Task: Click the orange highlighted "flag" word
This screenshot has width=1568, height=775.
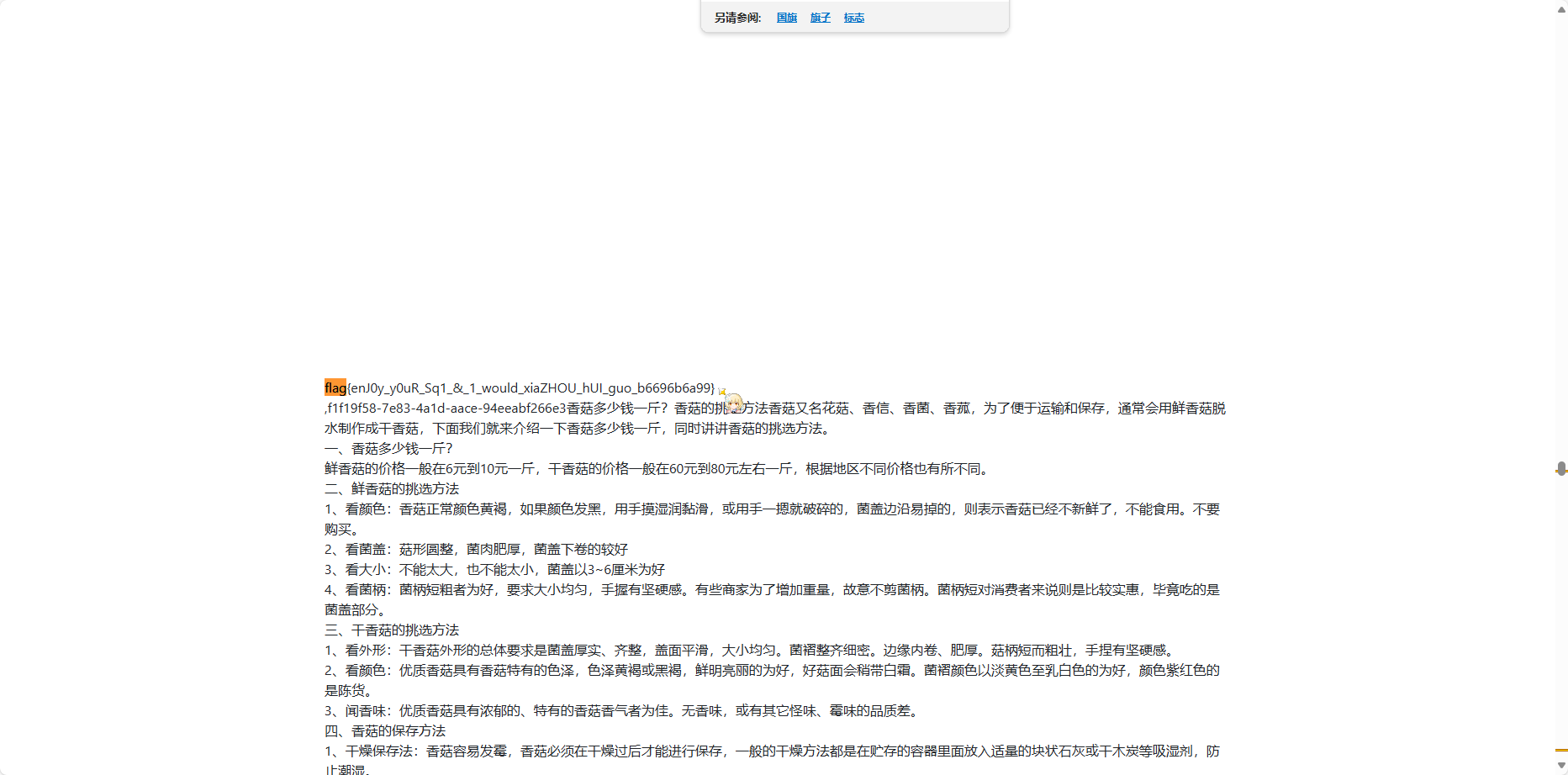Action: pyautogui.click(x=335, y=387)
